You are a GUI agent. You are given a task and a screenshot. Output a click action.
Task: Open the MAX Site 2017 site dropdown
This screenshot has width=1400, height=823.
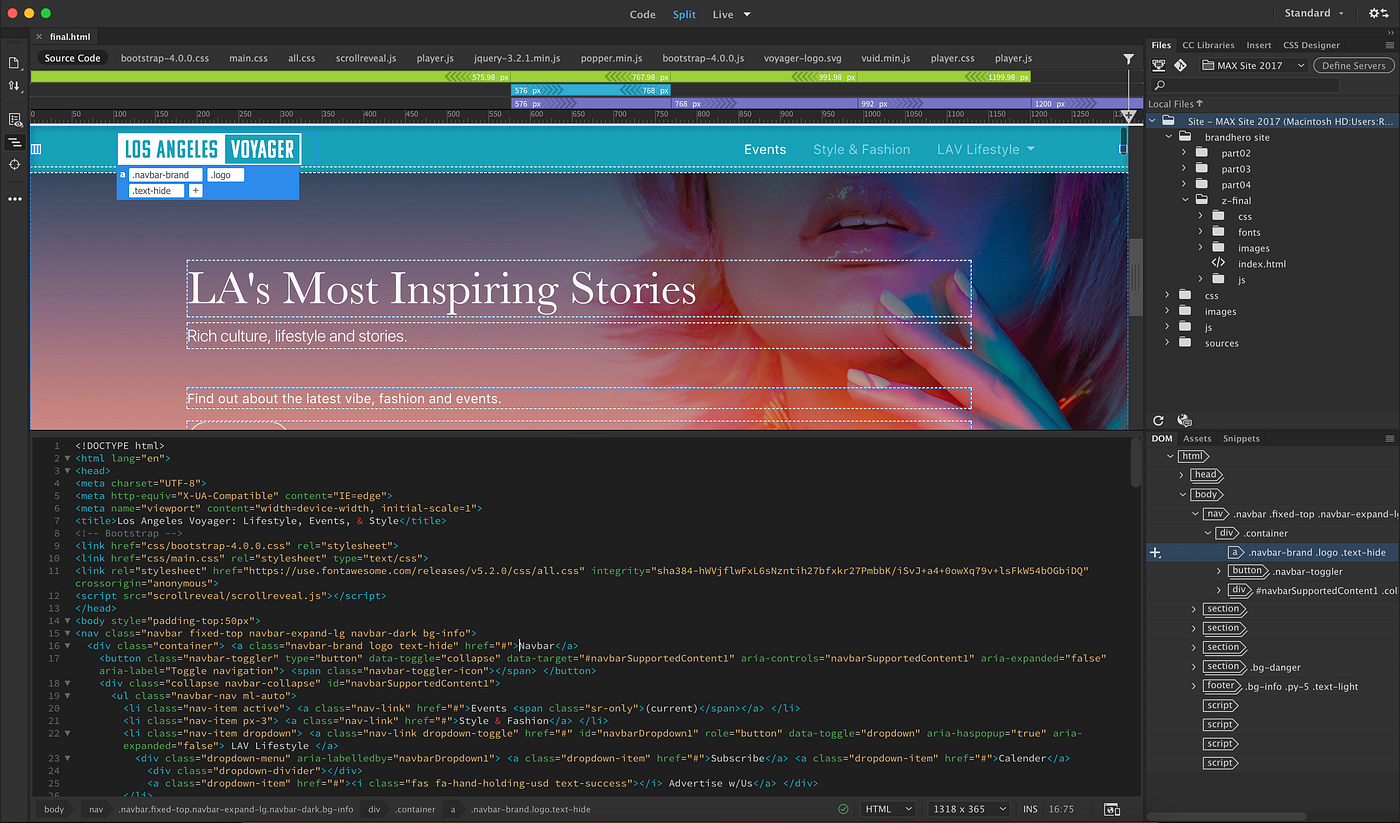1252,64
